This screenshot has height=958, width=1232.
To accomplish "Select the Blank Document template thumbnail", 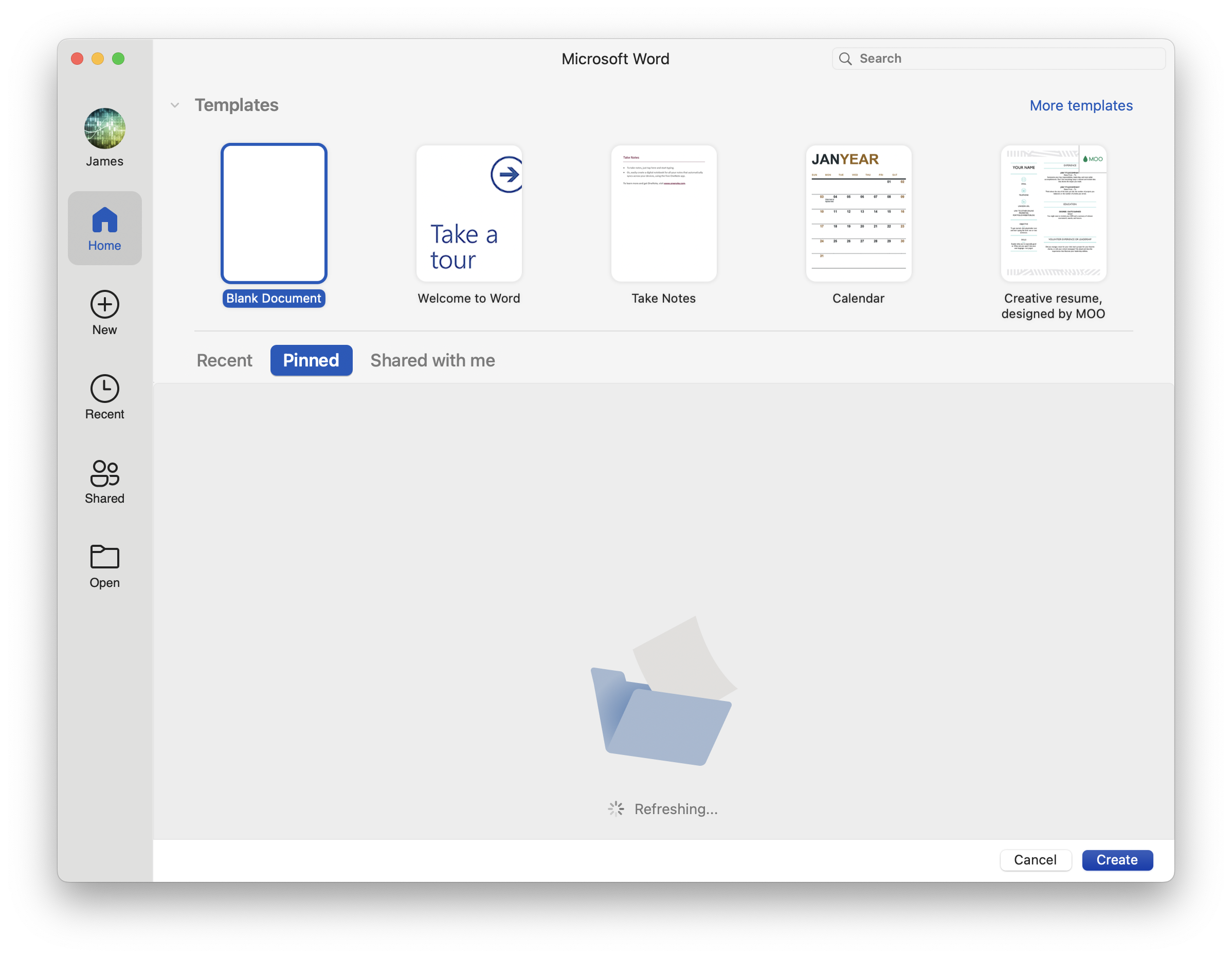I will click(274, 213).
